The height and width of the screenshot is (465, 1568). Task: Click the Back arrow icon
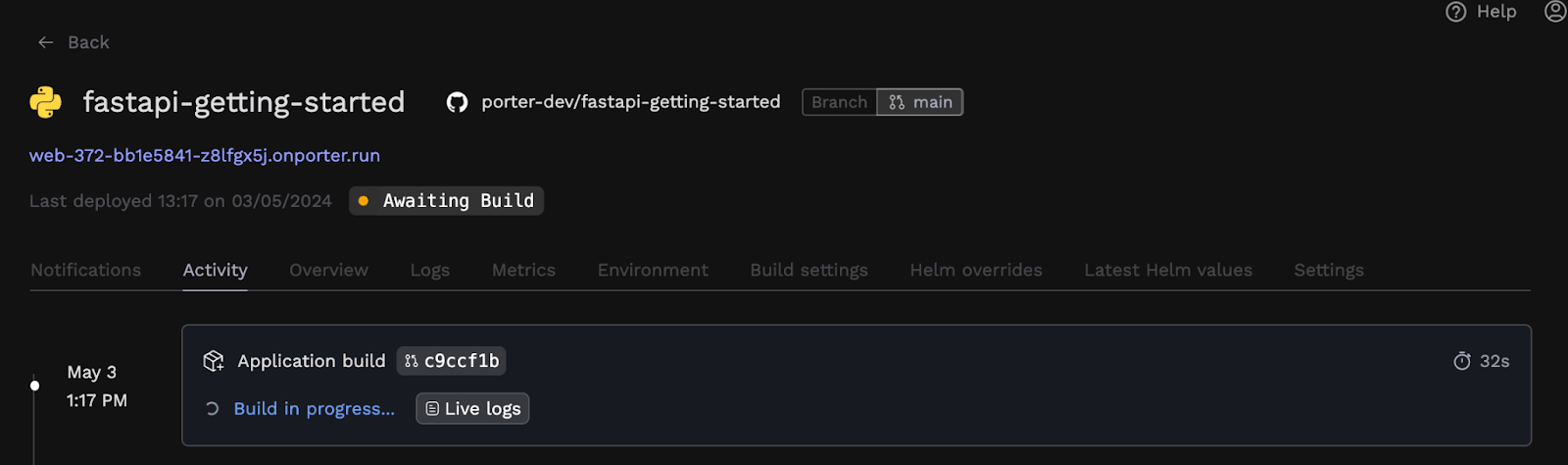click(x=45, y=42)
